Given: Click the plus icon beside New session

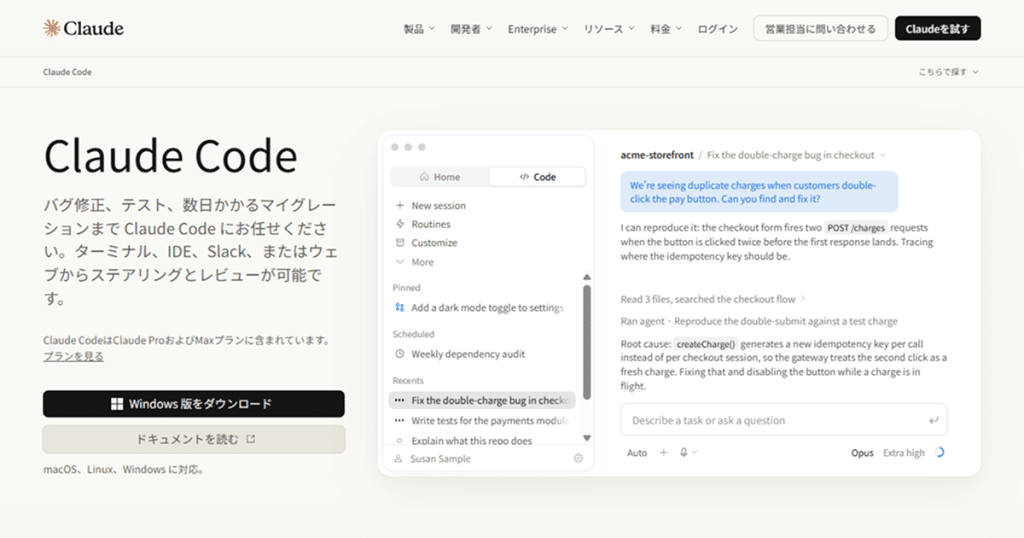Looking at the screenshot, I should coord(400,205).
